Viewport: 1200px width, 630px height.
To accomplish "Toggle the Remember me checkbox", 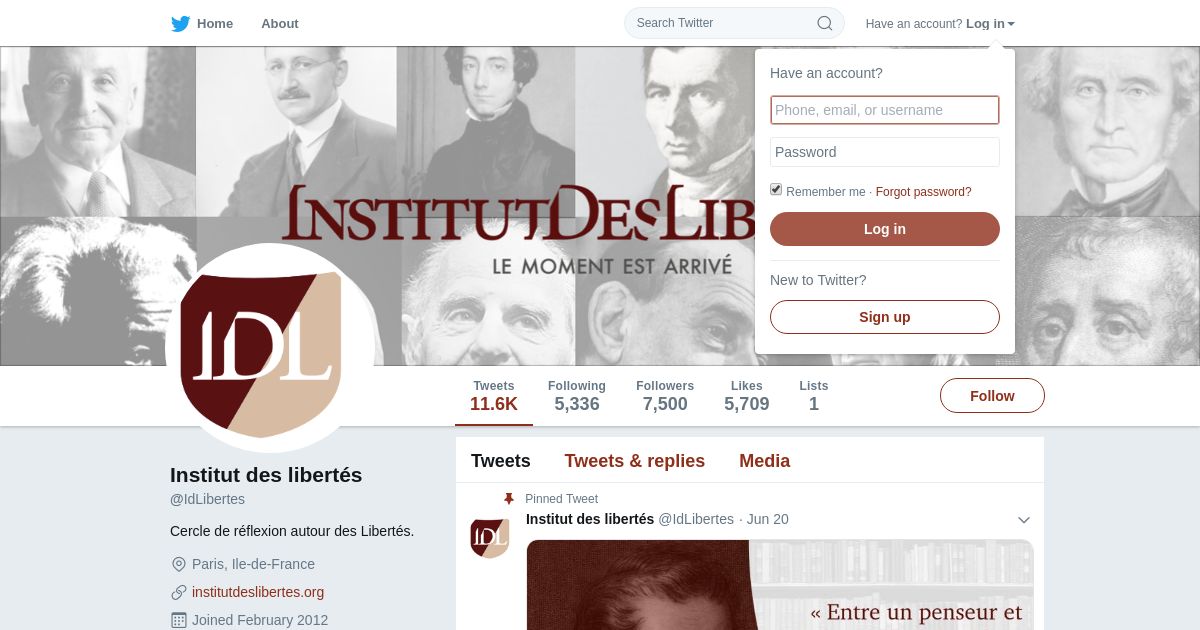I will click(776, 190).
